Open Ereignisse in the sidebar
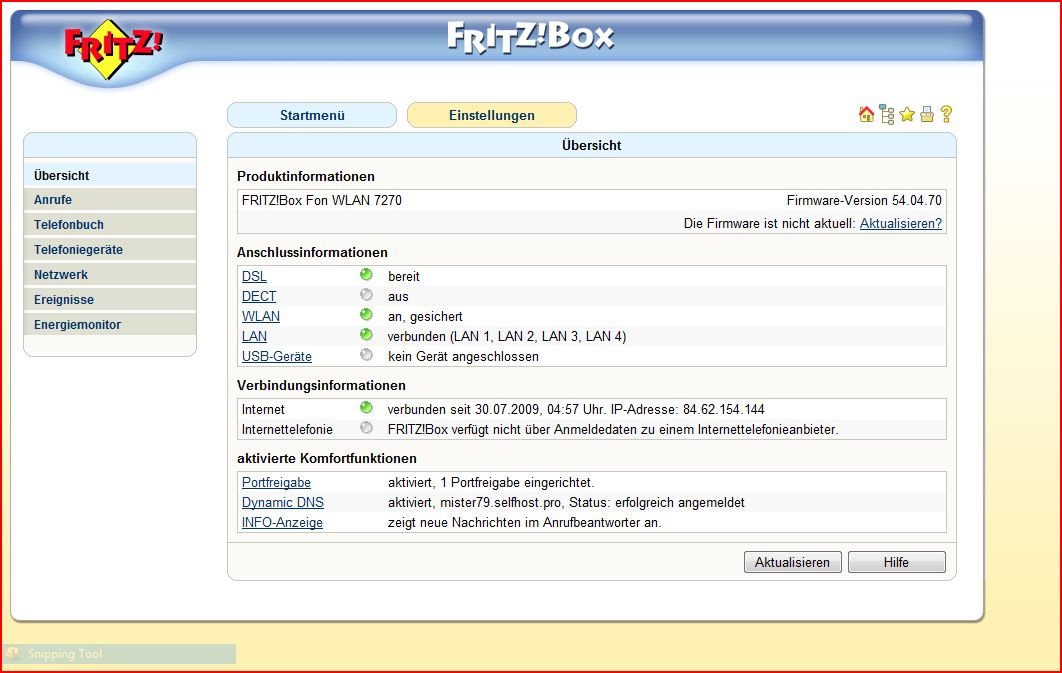This screenshot has width=1062, height=673. pyautogui.click(x=110, y=300)
